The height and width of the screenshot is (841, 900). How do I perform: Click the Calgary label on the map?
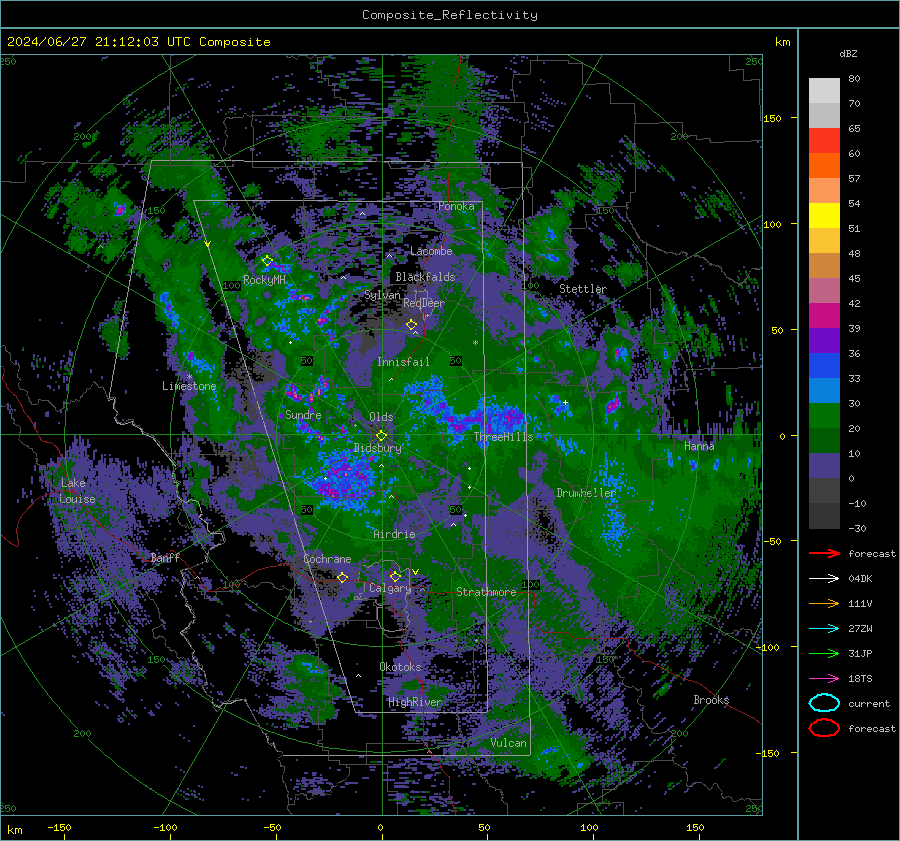click(390, 588)
